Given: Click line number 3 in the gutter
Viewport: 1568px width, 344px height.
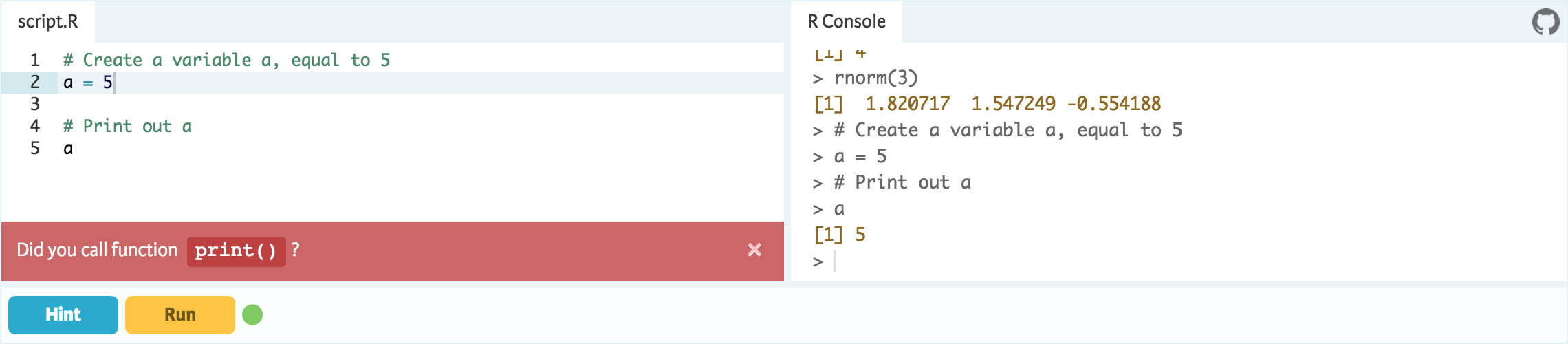Looking at the screenshot, I should coord(34,105).
